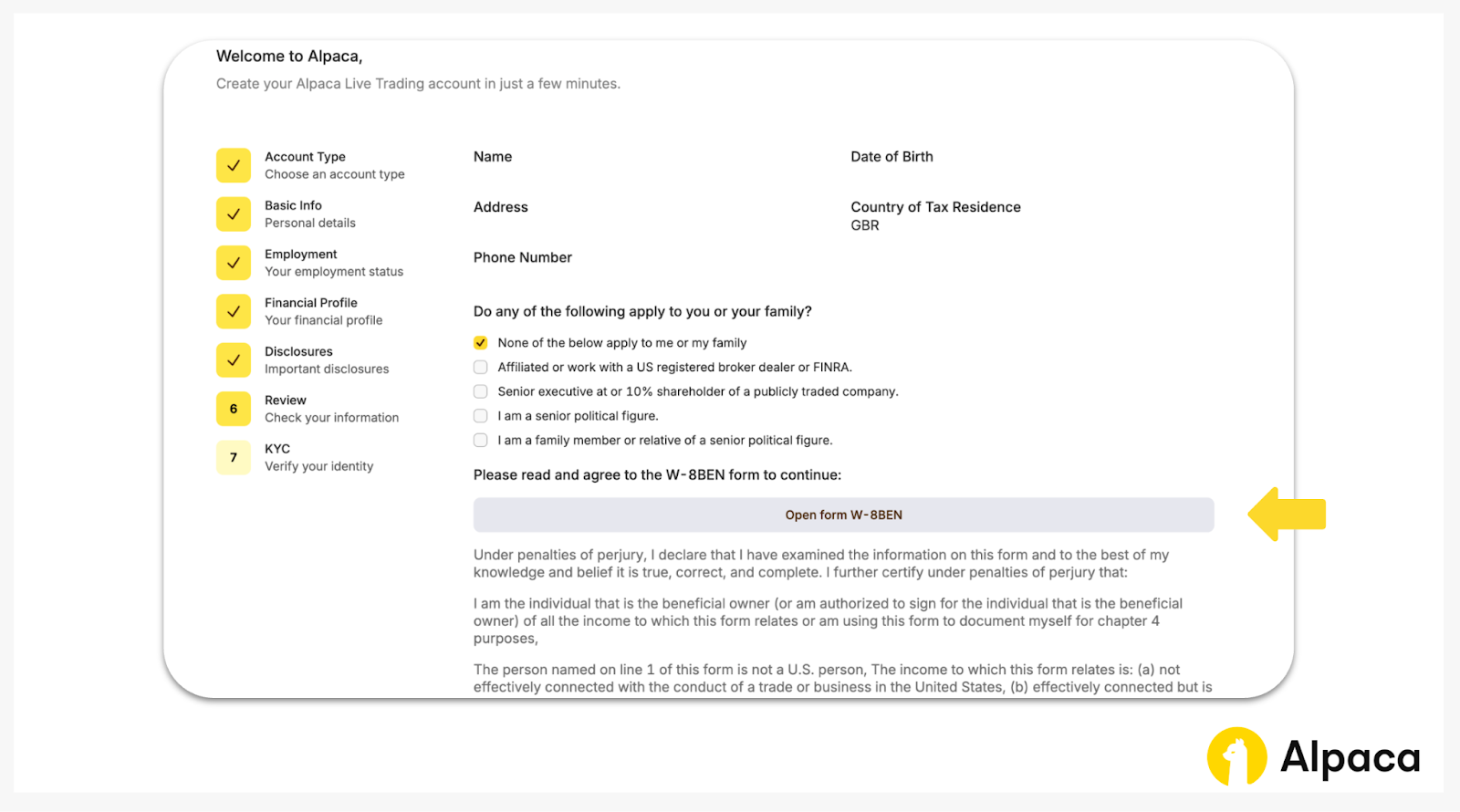Viewport: 1460px width, 812px height.
Task: Click the Alpaca logo icon
Action: (1236, 756)
